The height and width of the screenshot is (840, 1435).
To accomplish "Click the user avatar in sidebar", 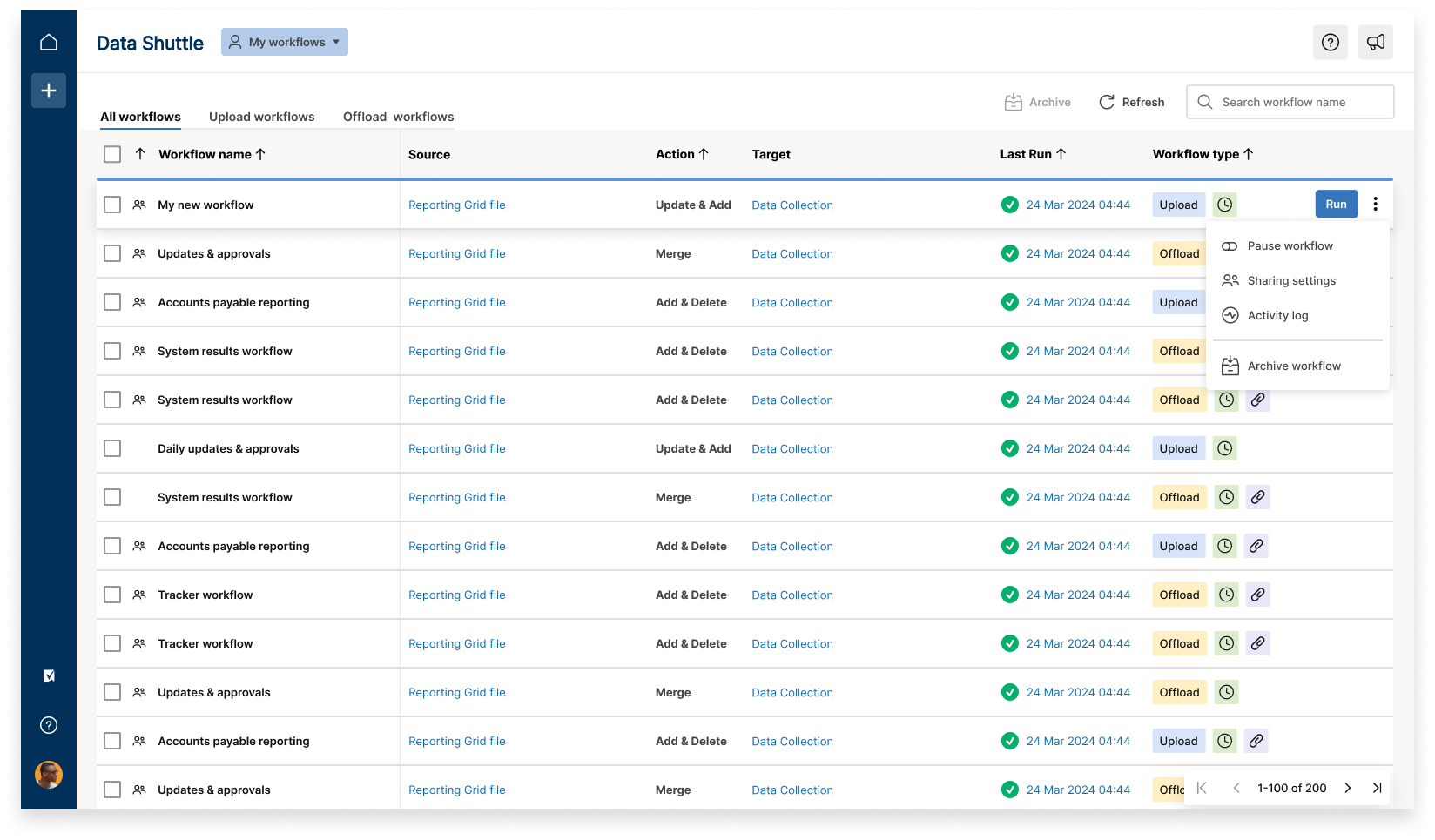I will coord(49,774).
